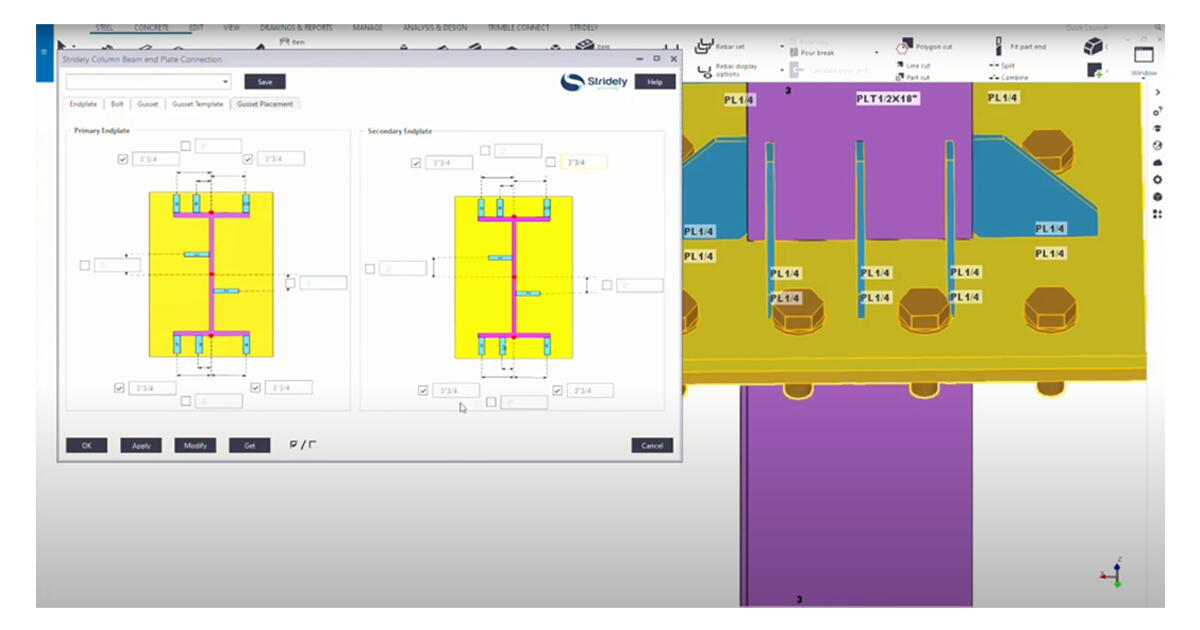Click the Fit part end tool
This screenshot has width=1200, height=630.
(1028, 47)
